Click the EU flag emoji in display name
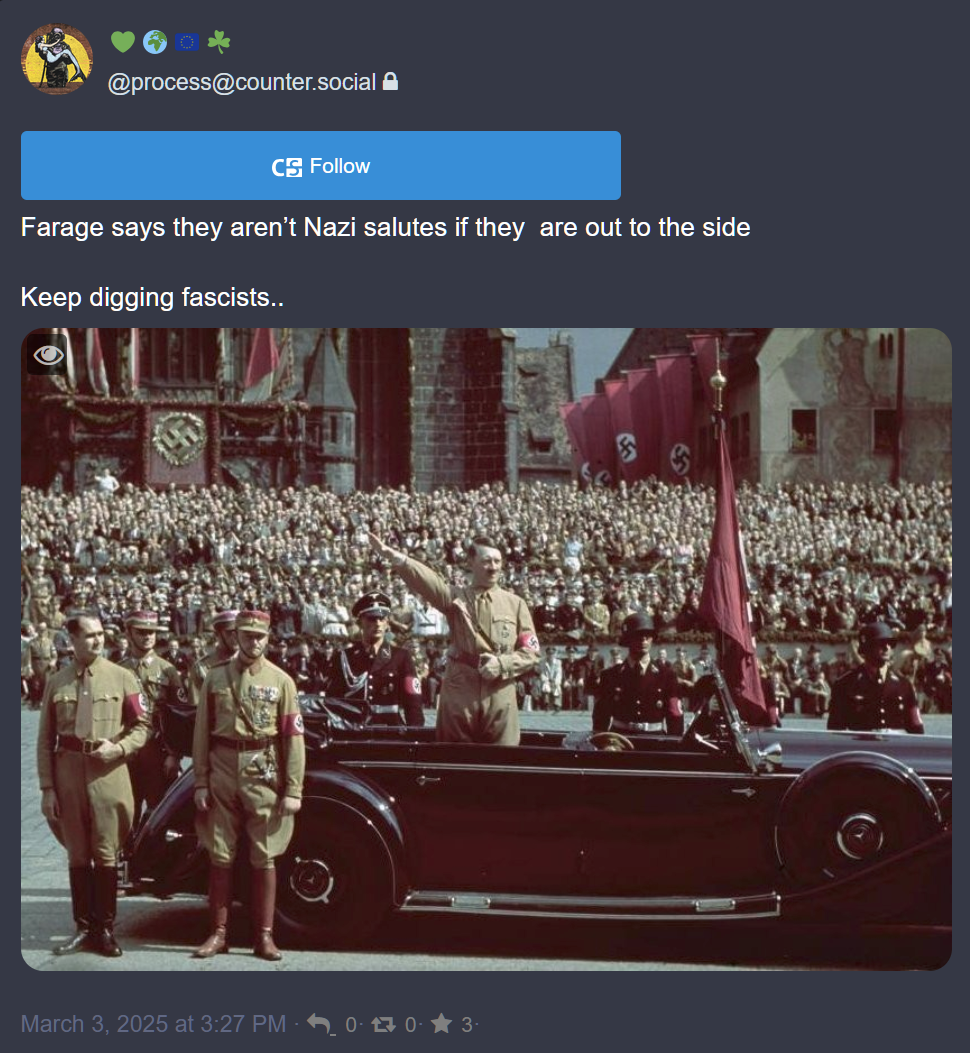Screen dimensions: 970x1053 [x=187, y=42]
